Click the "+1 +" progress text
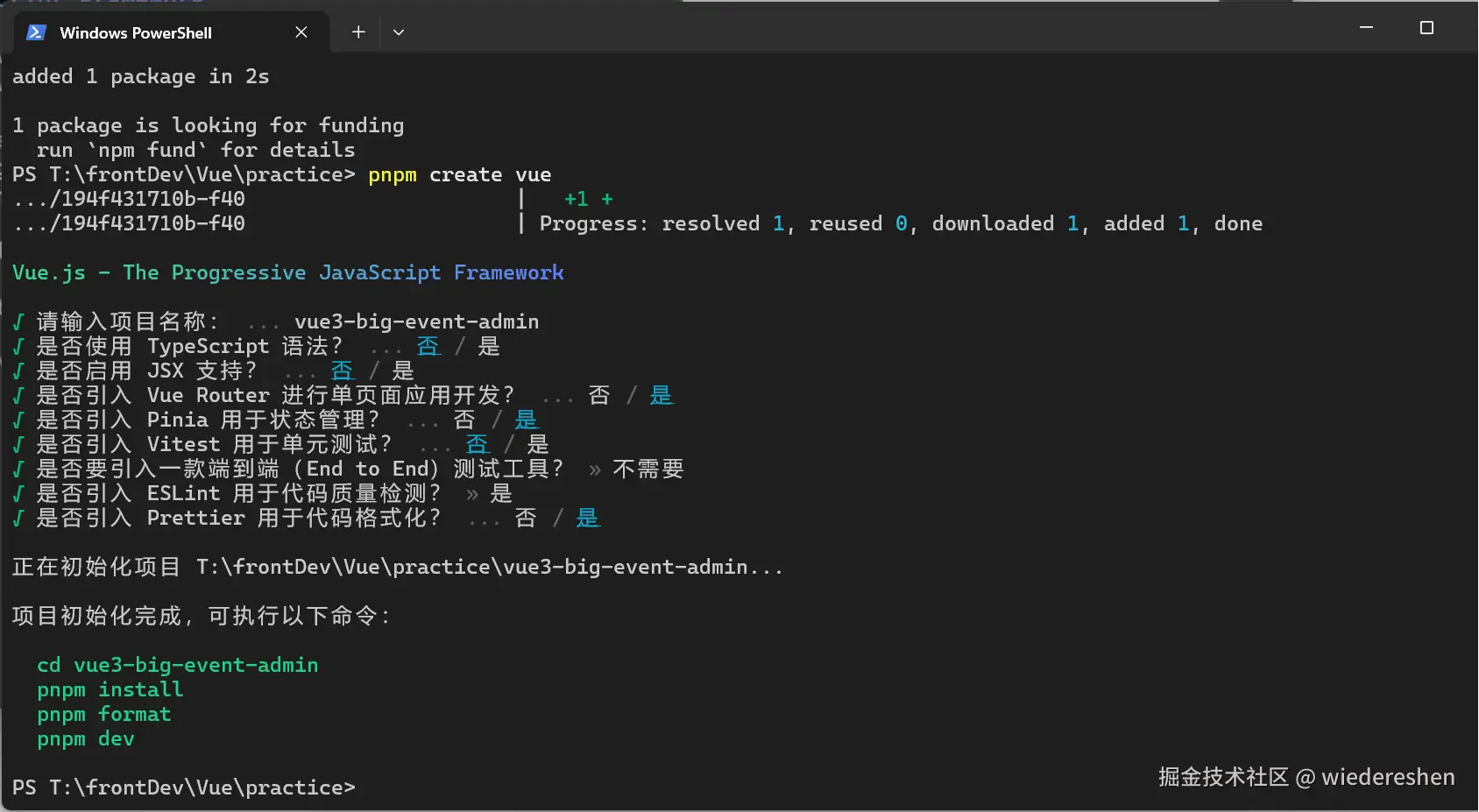The image size is (1479, 812). tap(589, 200)
